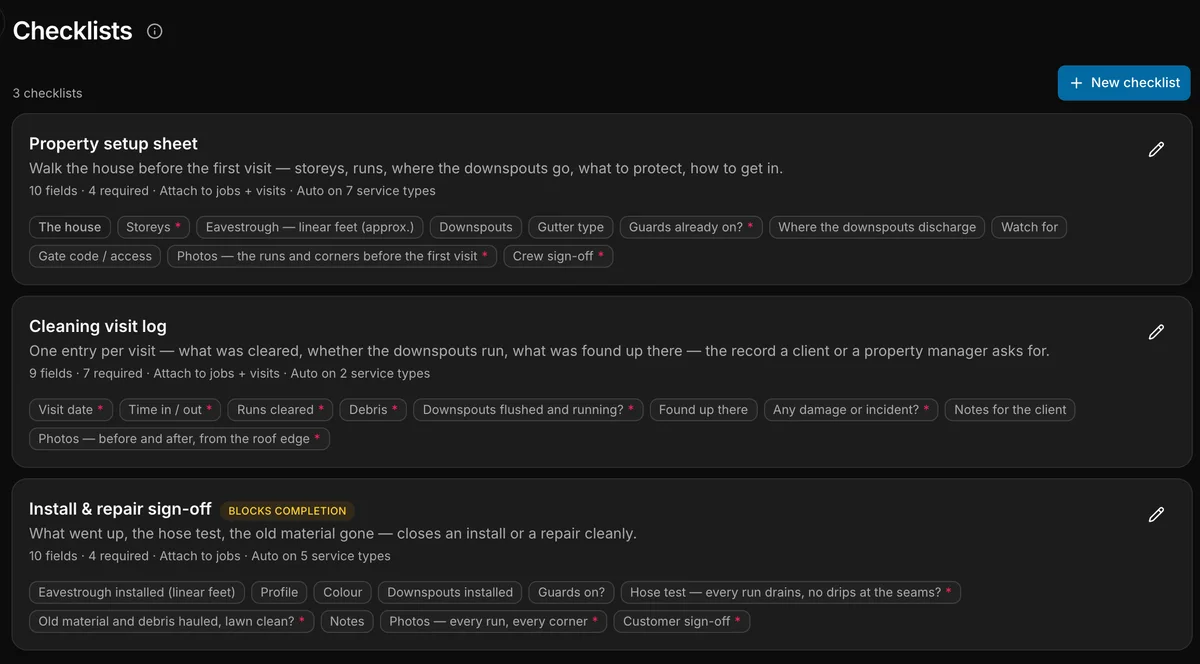Screen dimensions: 1200x664
Task: Select 'Old material and debris hauled' chip
Action: pyautogui.click(x=172, y=621)
